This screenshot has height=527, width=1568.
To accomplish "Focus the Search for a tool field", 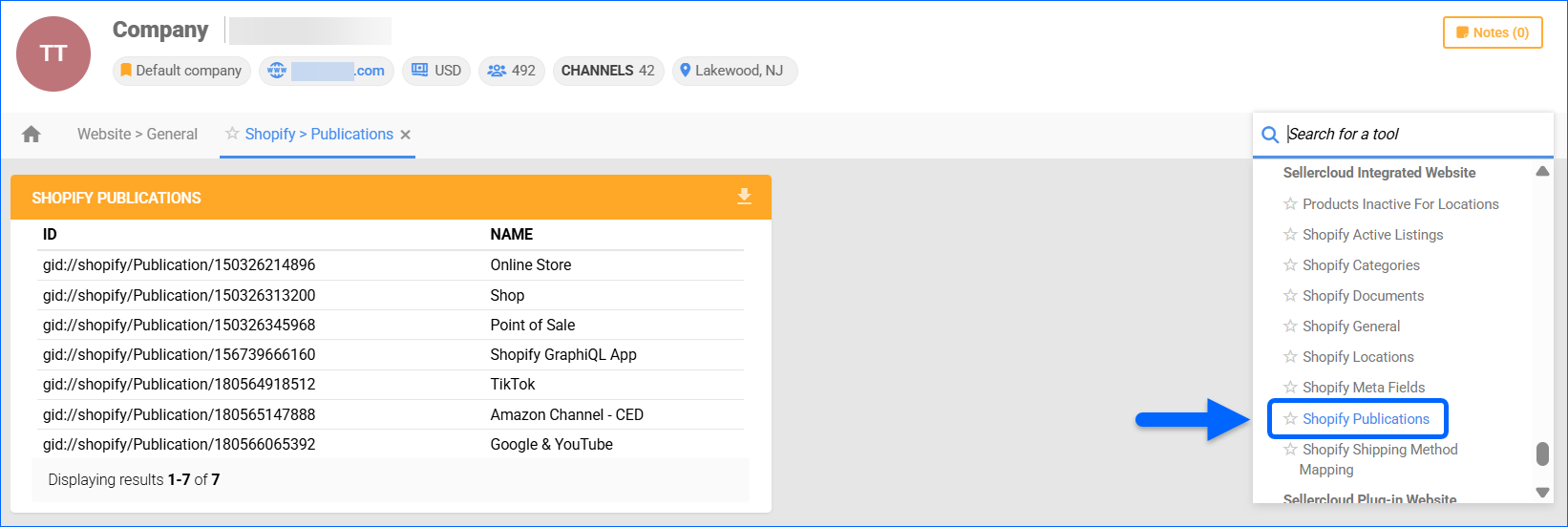I will [1413, 135].
